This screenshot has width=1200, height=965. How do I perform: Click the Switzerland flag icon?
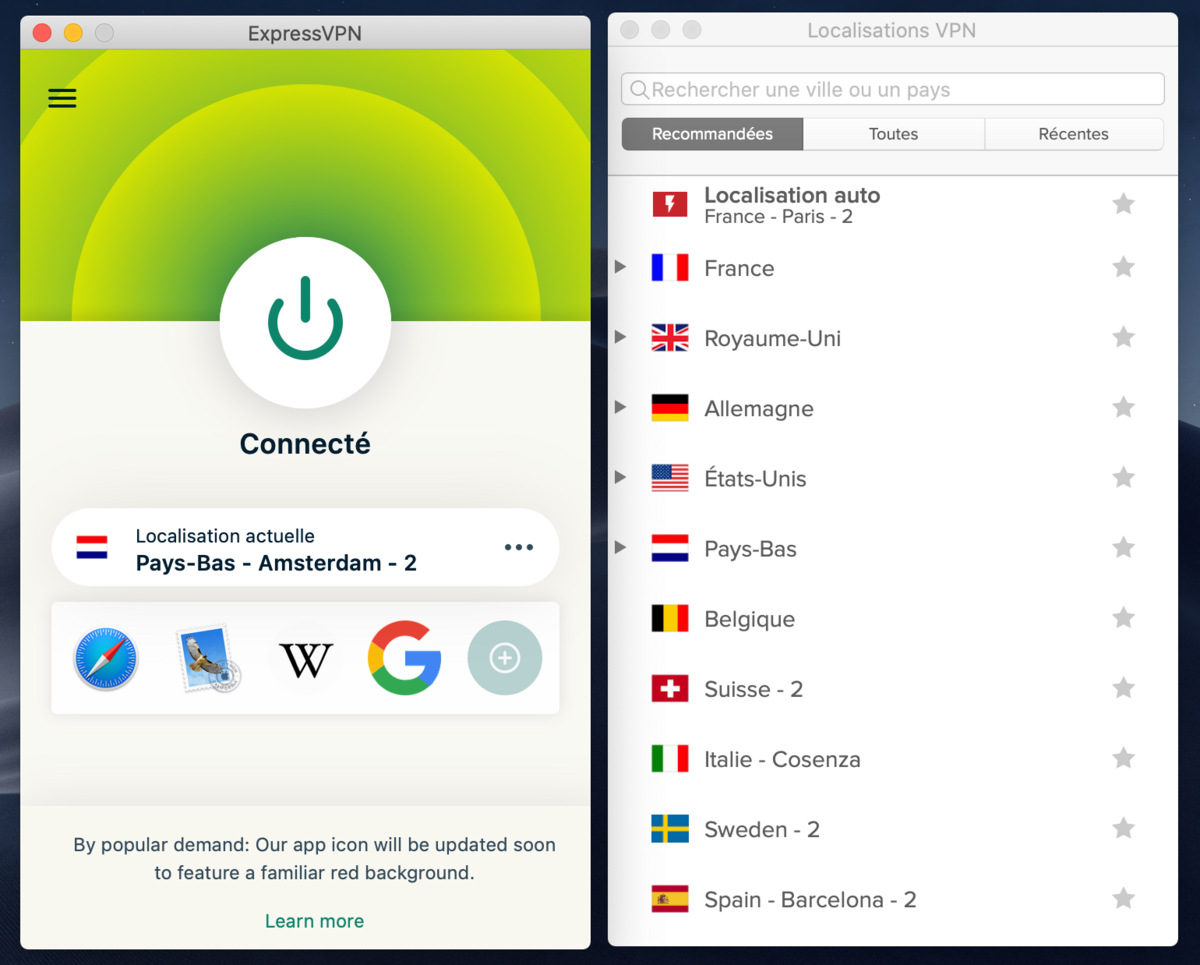[670, 689]
